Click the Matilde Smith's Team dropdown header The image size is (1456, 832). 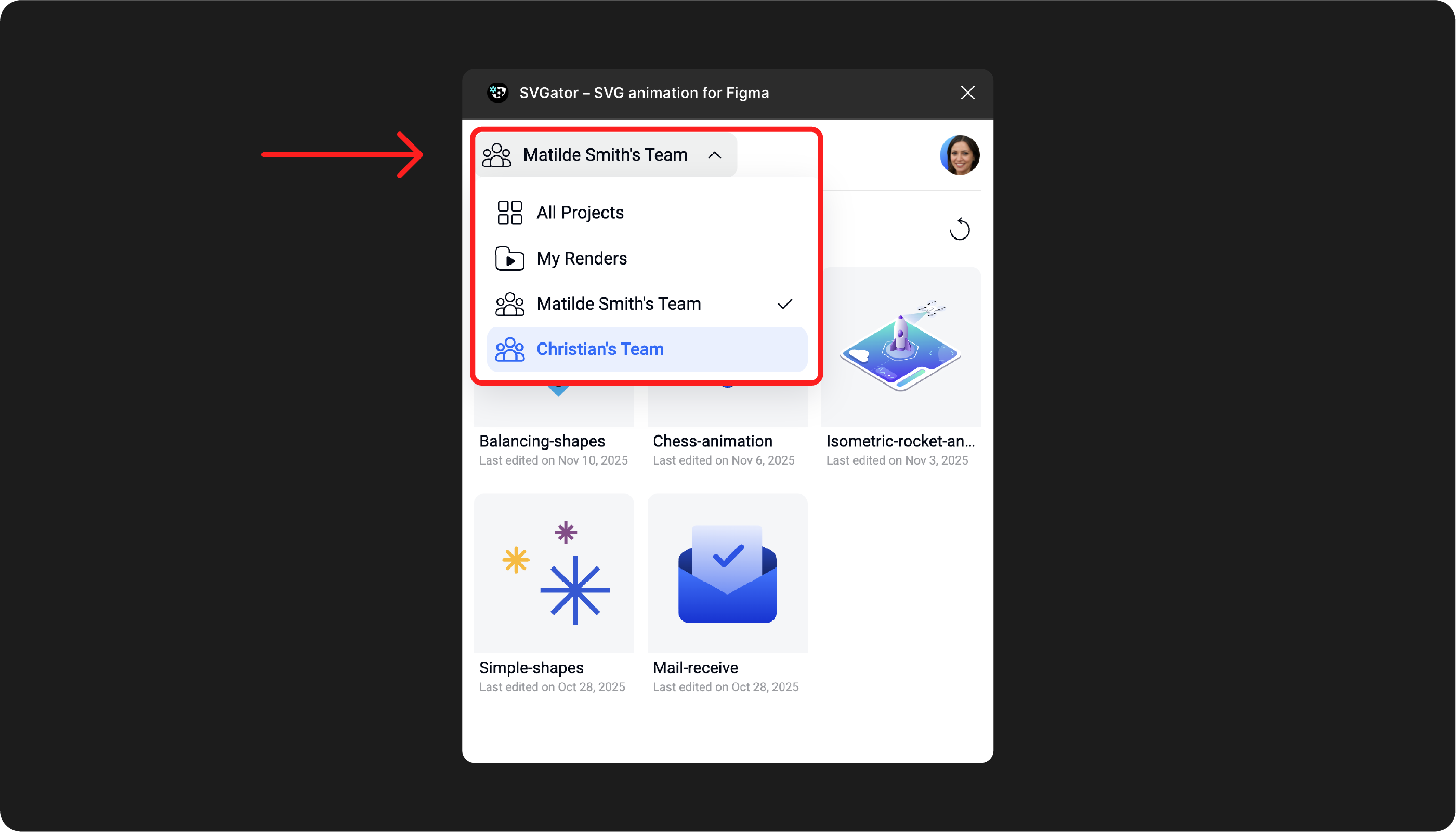coord(605,155)
